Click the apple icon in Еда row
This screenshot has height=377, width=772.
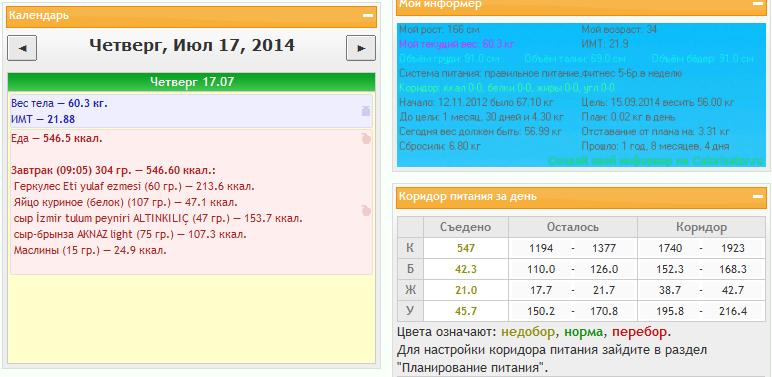point(366,139)
